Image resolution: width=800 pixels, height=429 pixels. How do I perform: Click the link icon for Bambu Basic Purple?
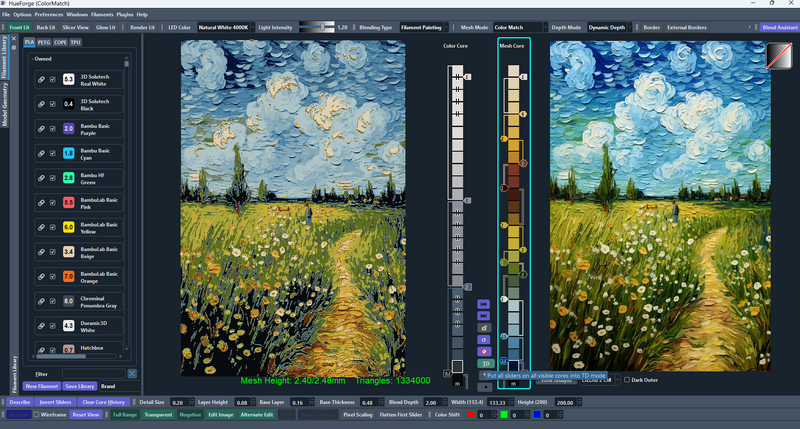[x=41, y=129]
